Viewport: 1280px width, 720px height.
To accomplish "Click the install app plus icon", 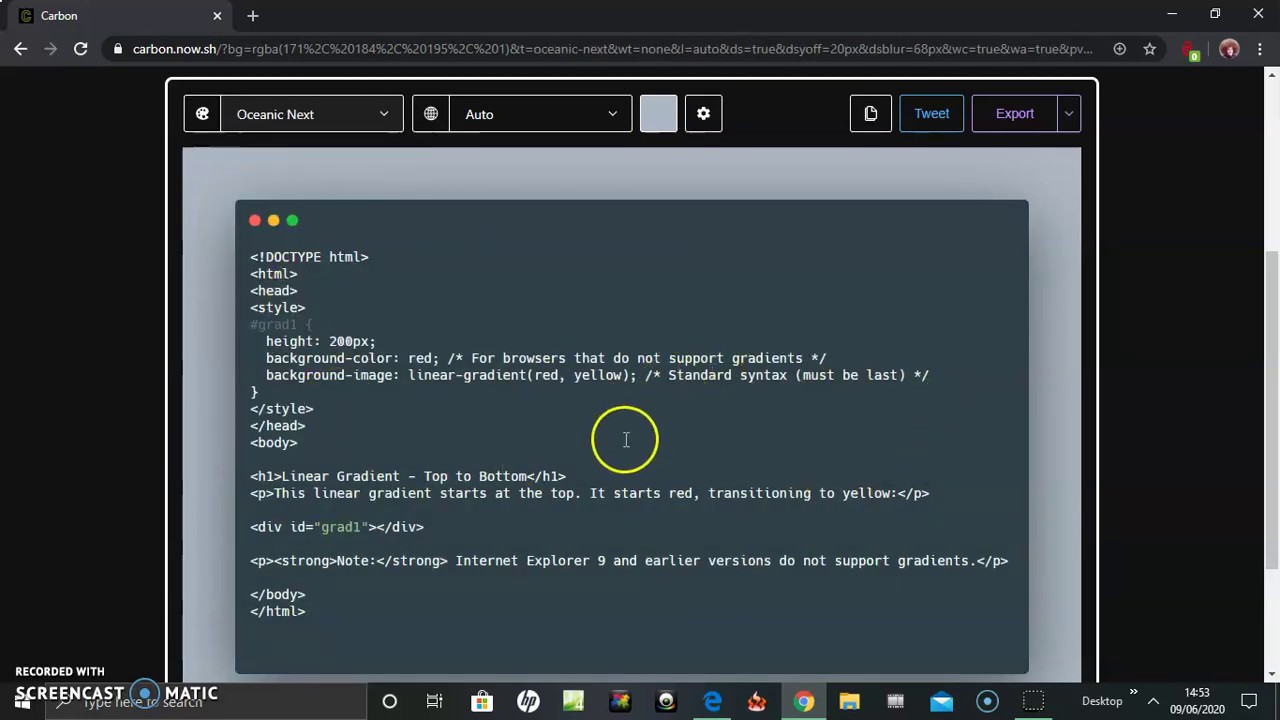I will click(x=1120, y=49).
